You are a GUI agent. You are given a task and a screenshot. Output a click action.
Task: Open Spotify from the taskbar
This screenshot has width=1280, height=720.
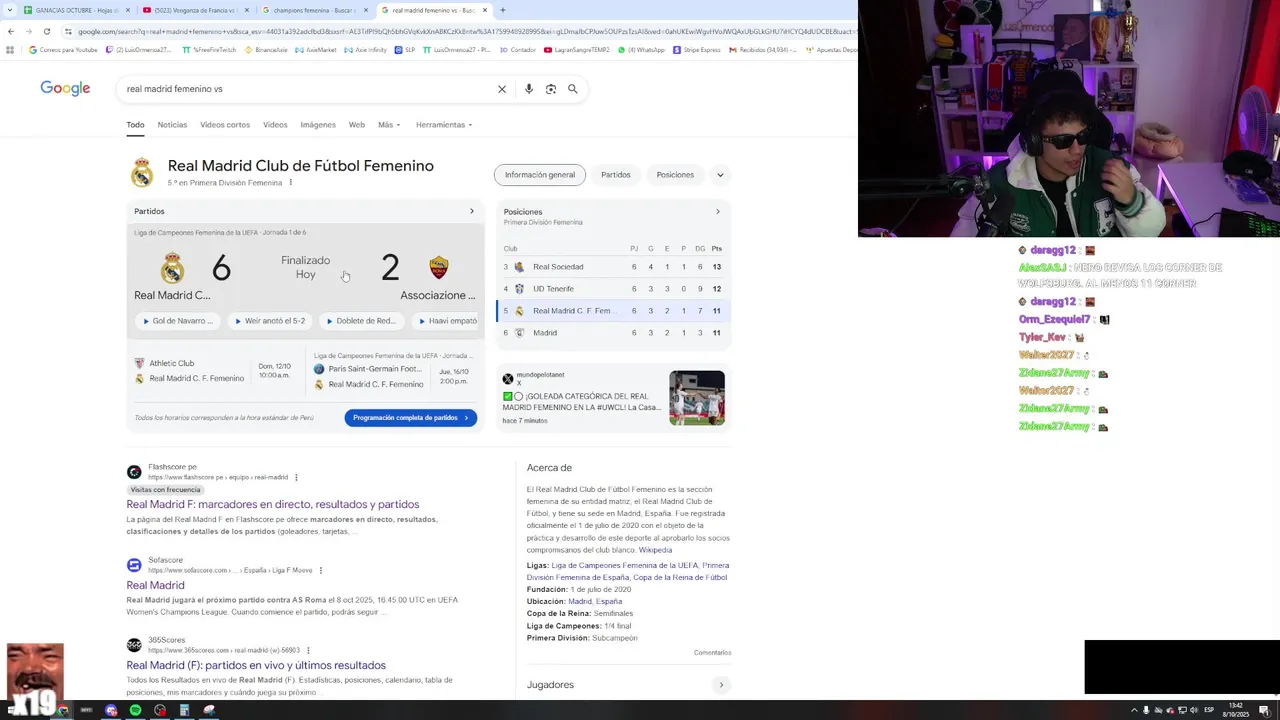(x=135, y=710)
